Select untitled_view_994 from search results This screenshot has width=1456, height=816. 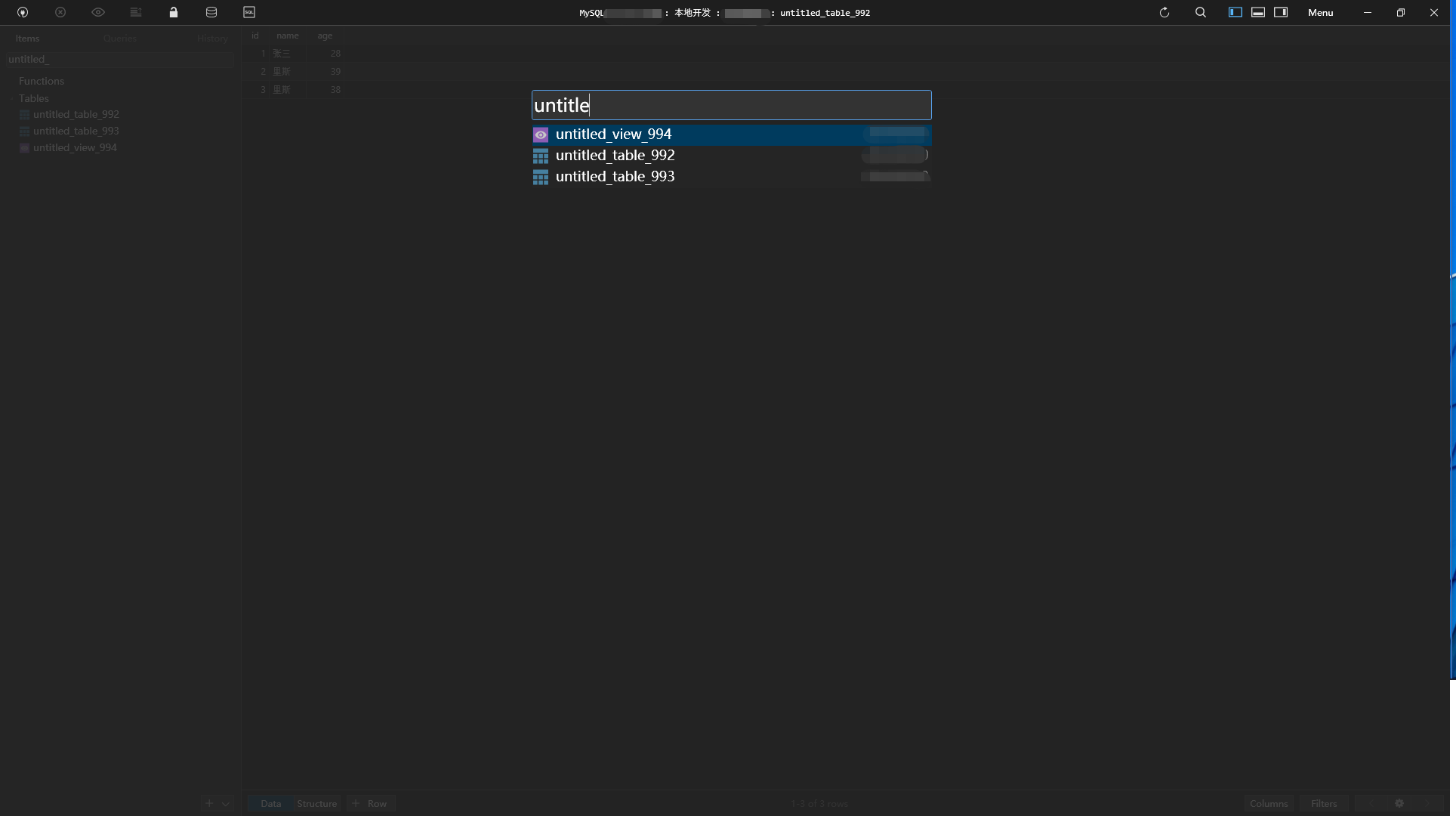coord(731,134)
